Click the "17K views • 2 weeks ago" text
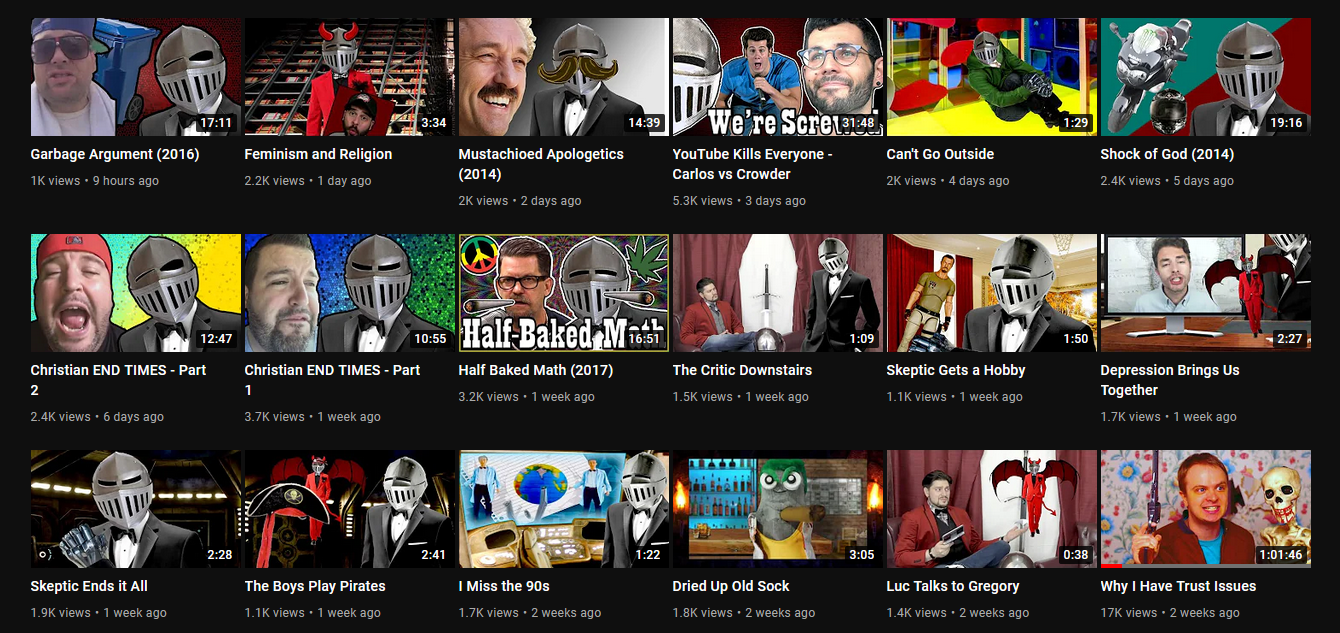This screenshot has height=633, width=1340. [1170, 613]
